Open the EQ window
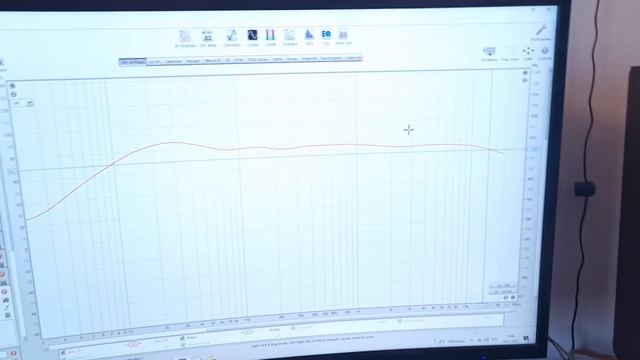The height and width of the screenshot is (360, 640). point(326,36)
